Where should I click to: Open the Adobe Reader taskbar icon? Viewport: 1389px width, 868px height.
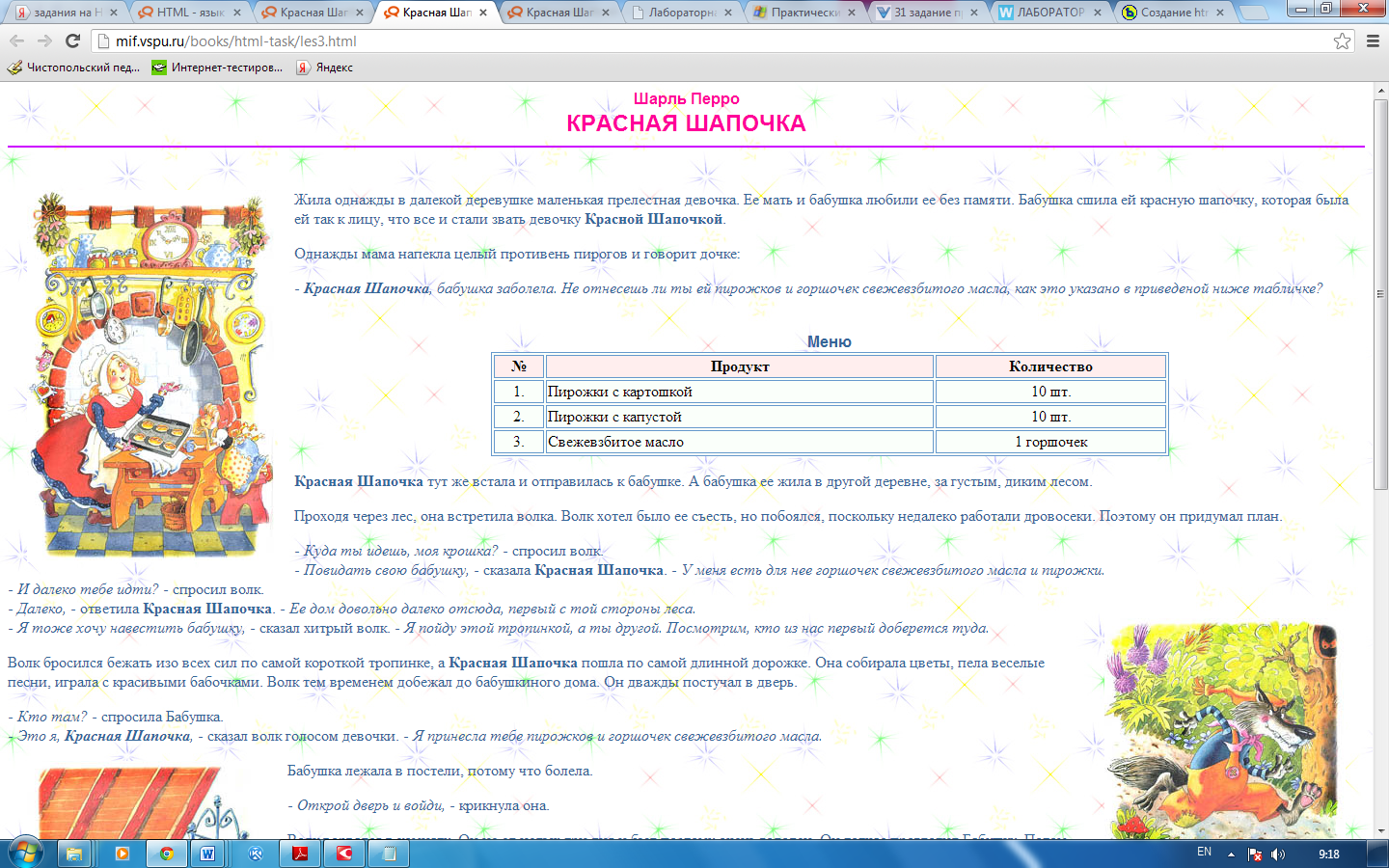point(300,854)
